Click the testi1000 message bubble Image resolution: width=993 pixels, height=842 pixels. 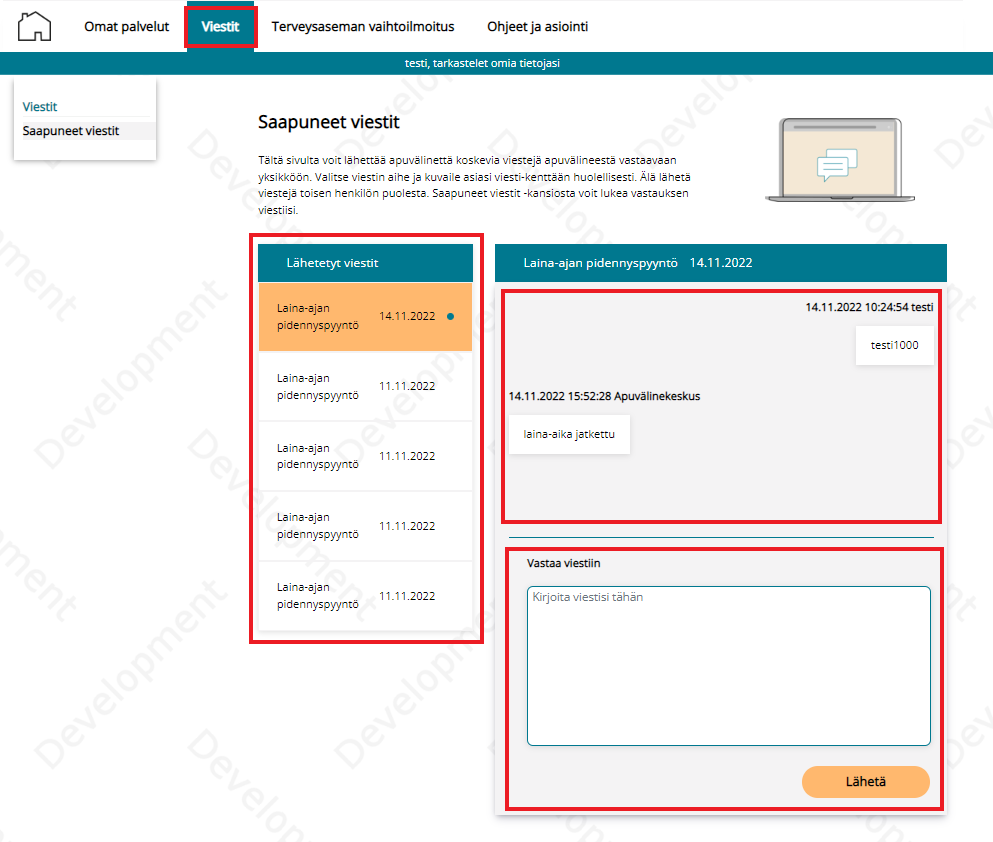(894, 346)
